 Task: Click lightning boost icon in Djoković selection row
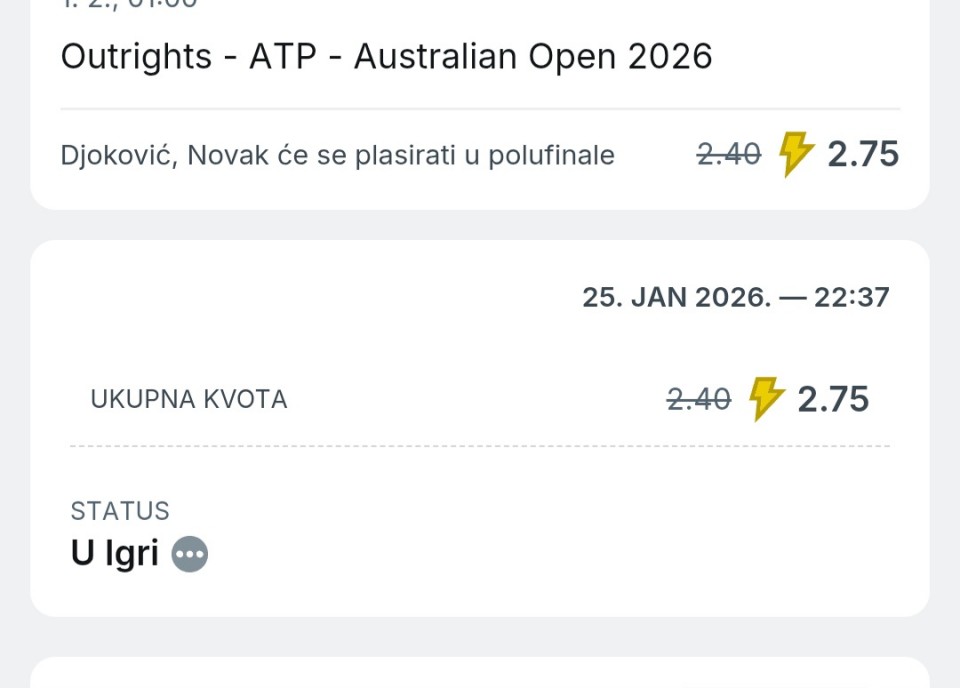(x=795, y=154)
